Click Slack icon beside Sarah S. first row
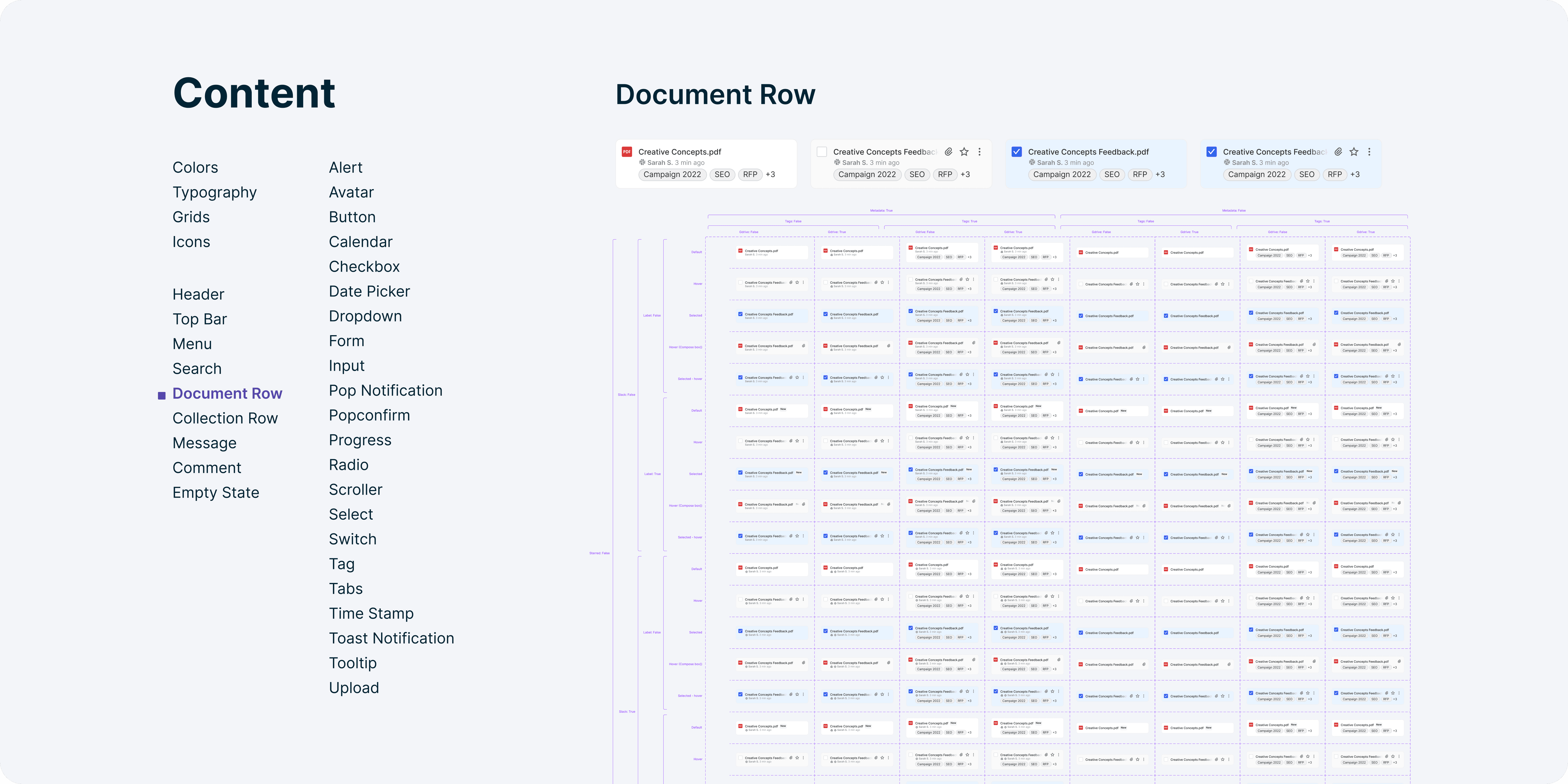Screen dimensions: 1568x784 pos(641,162)
